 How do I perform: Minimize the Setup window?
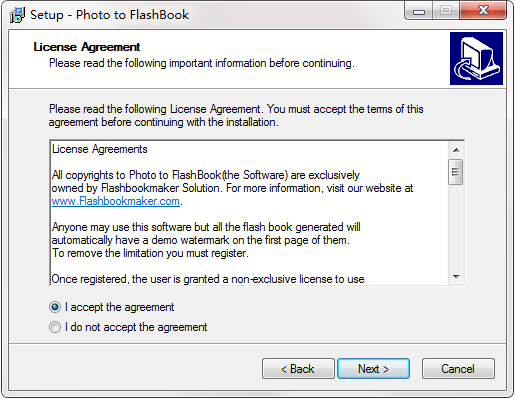click(x=419, y=11)
